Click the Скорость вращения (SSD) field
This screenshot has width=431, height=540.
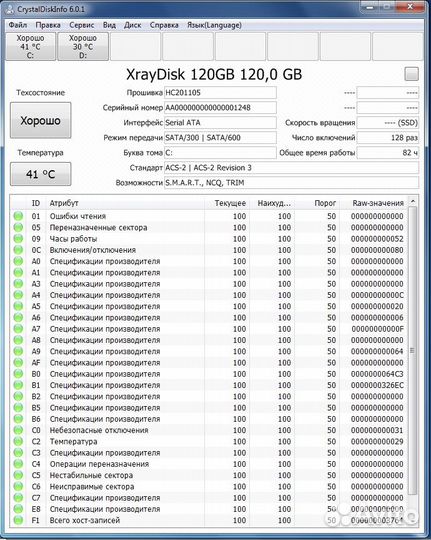388,123
